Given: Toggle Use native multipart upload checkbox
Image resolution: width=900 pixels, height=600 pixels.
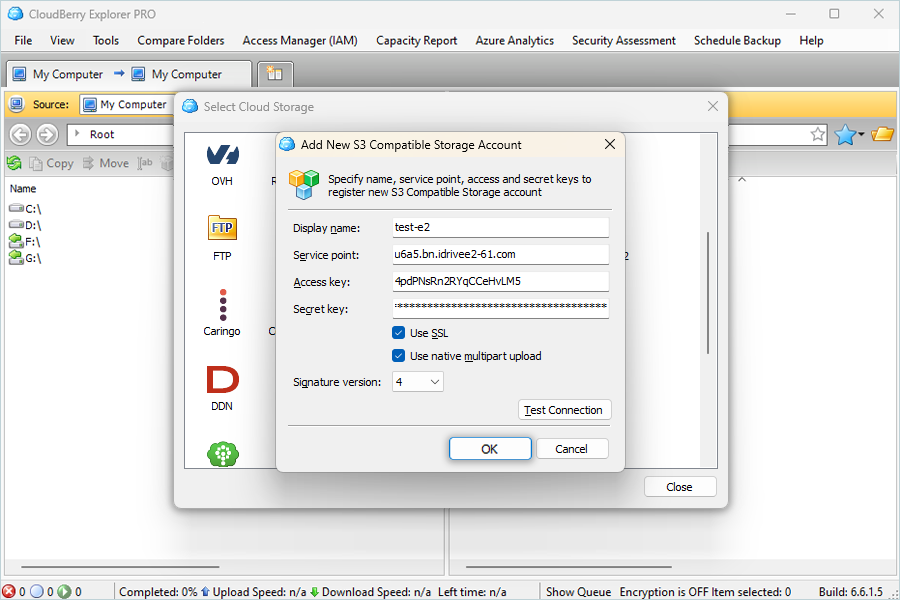Looking at the screenshot, I should click(x=398, y=356).
